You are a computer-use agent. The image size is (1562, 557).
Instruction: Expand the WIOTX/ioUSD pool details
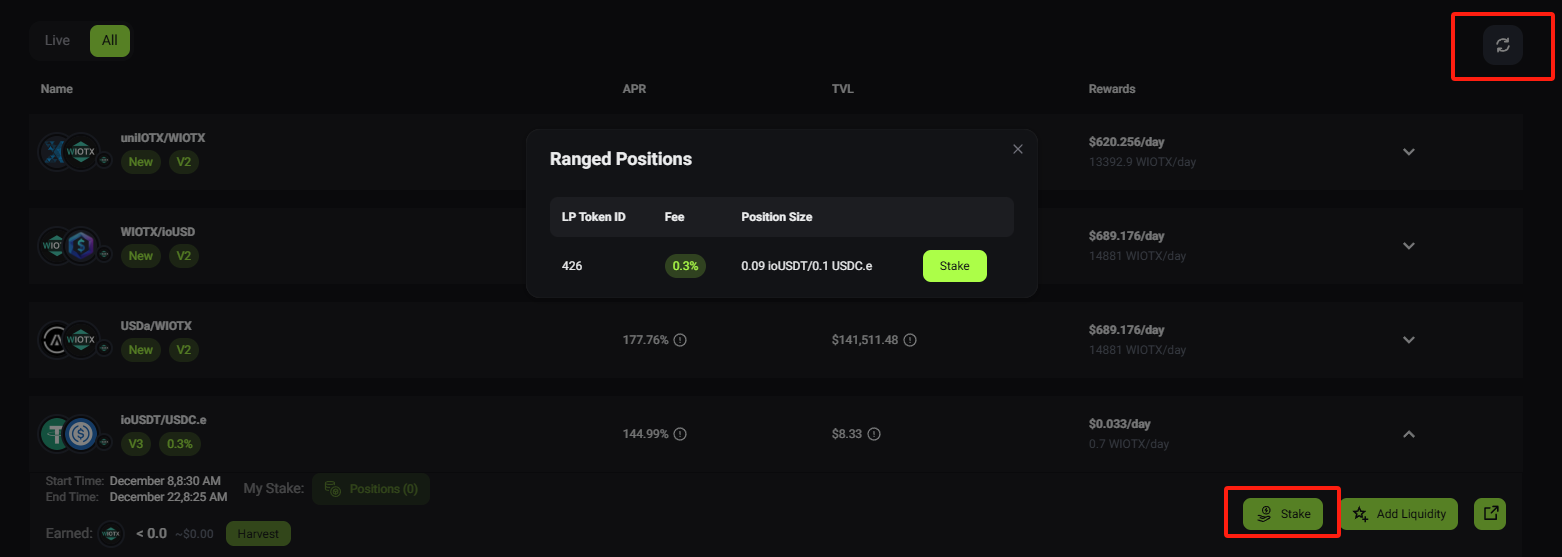[x=1408, y=246]
